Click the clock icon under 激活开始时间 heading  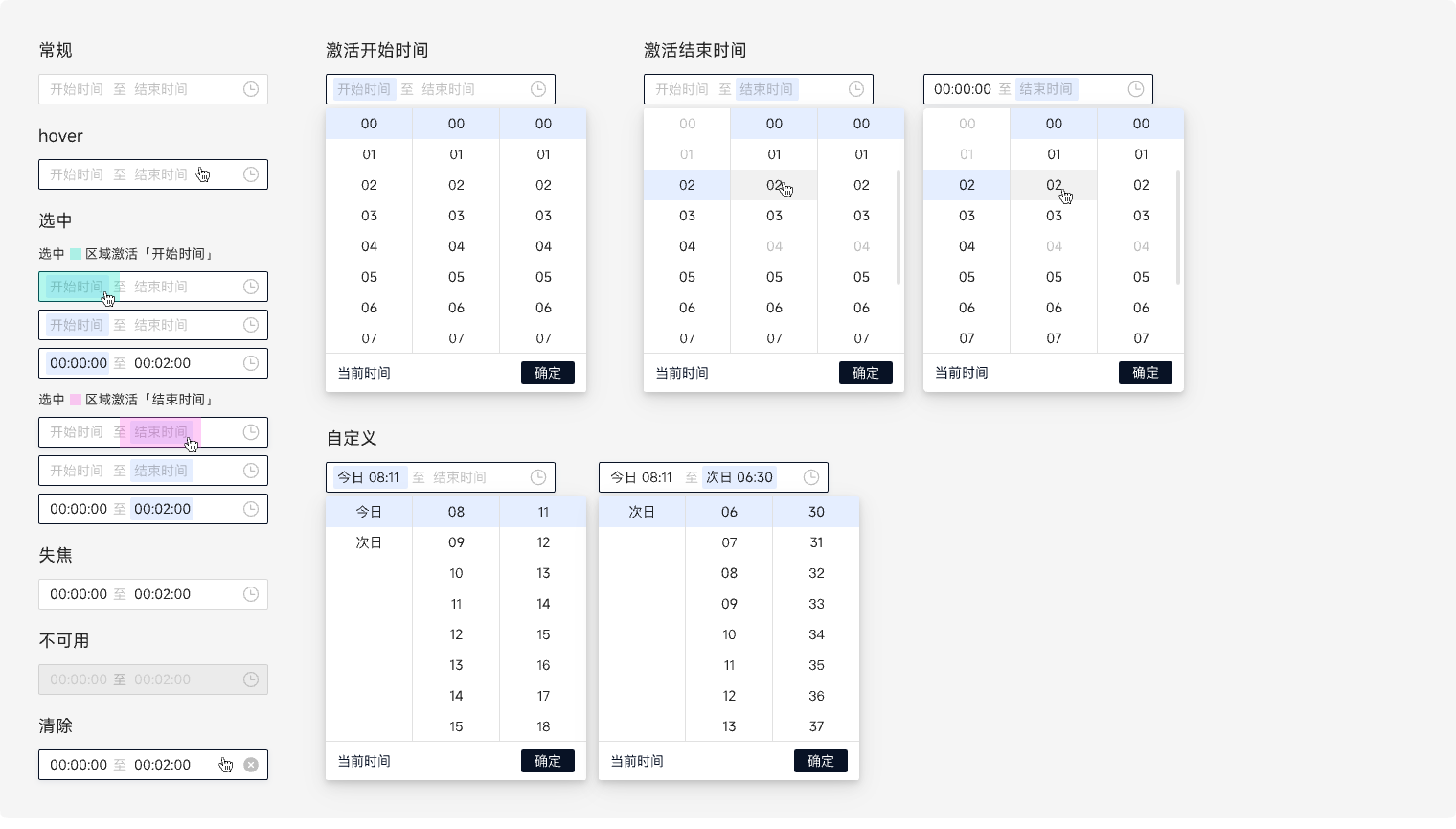click(538, 89)
